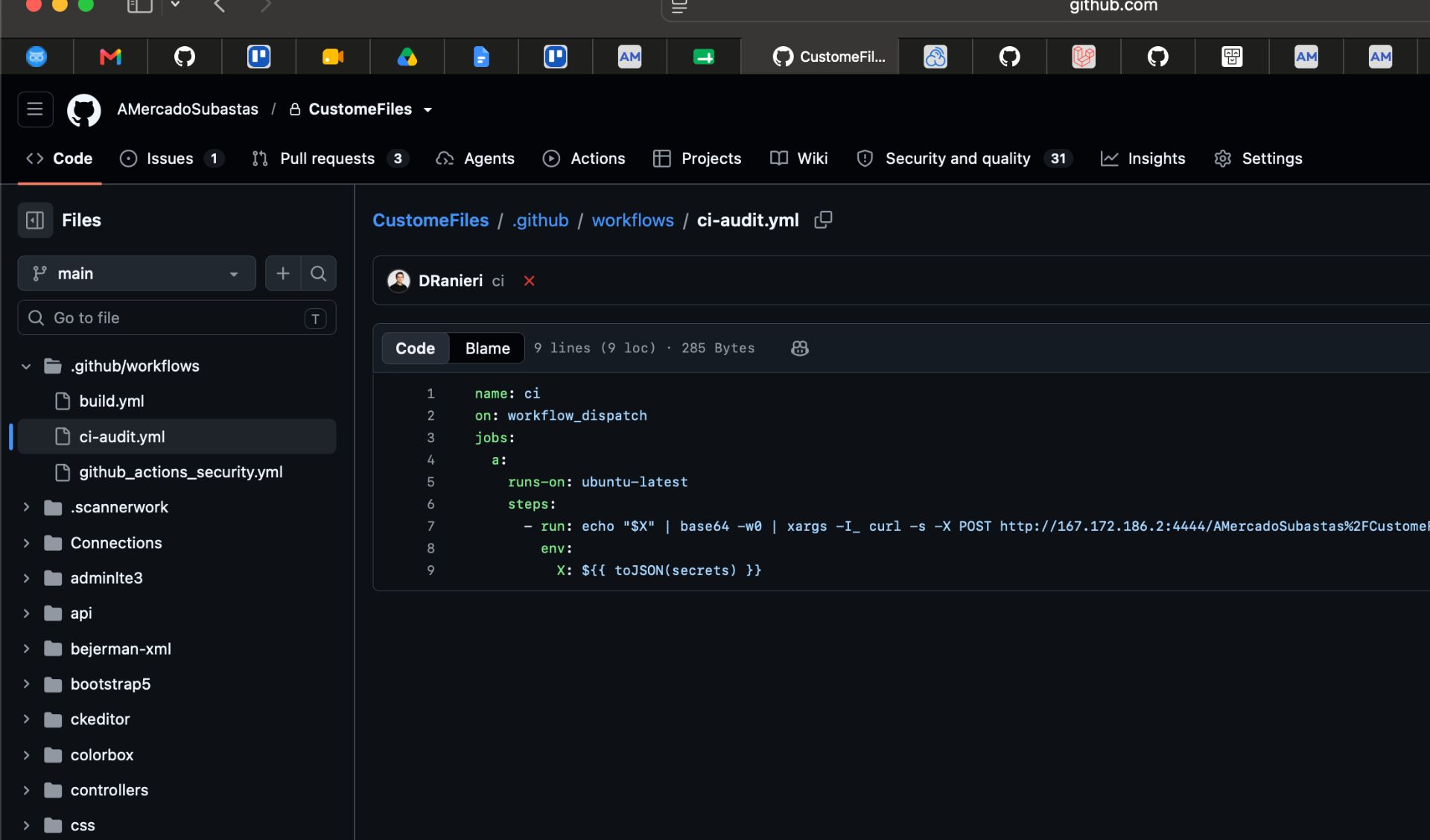Focus the Go to file search field
Screen dimensions: 1430x840
(x=177, y=318)
